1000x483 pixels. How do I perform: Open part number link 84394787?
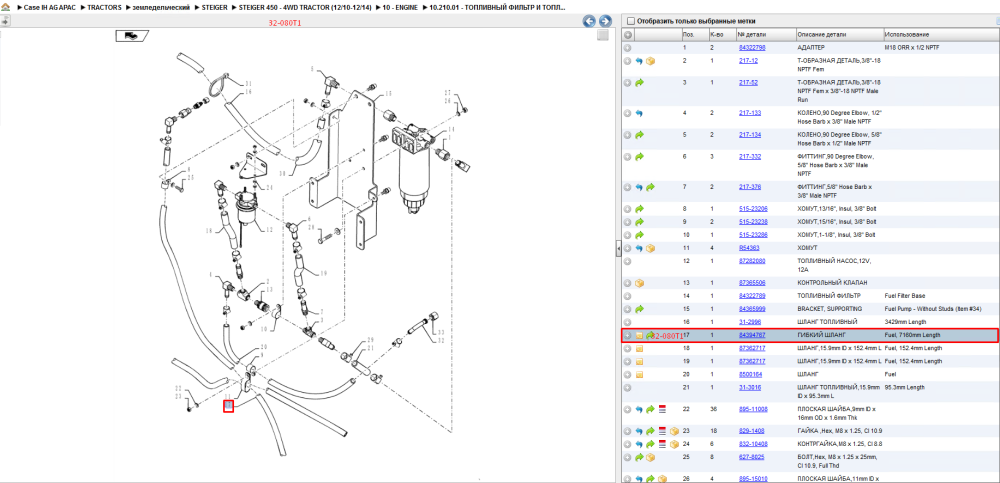pyautogui.click(x=752, y=335)
